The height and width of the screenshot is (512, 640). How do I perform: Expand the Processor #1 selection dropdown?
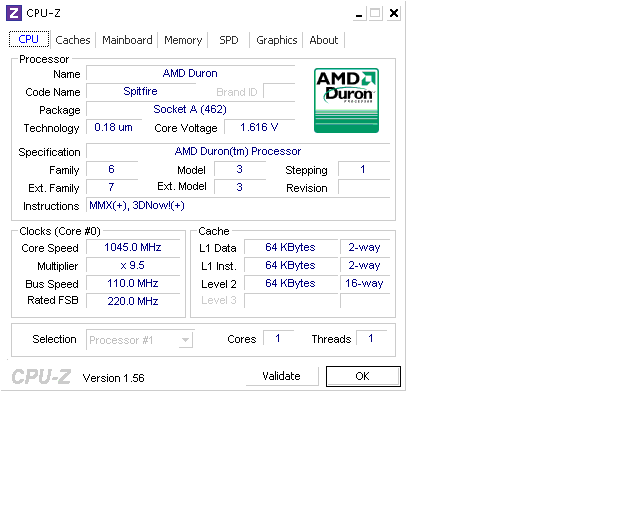[186, 340]
